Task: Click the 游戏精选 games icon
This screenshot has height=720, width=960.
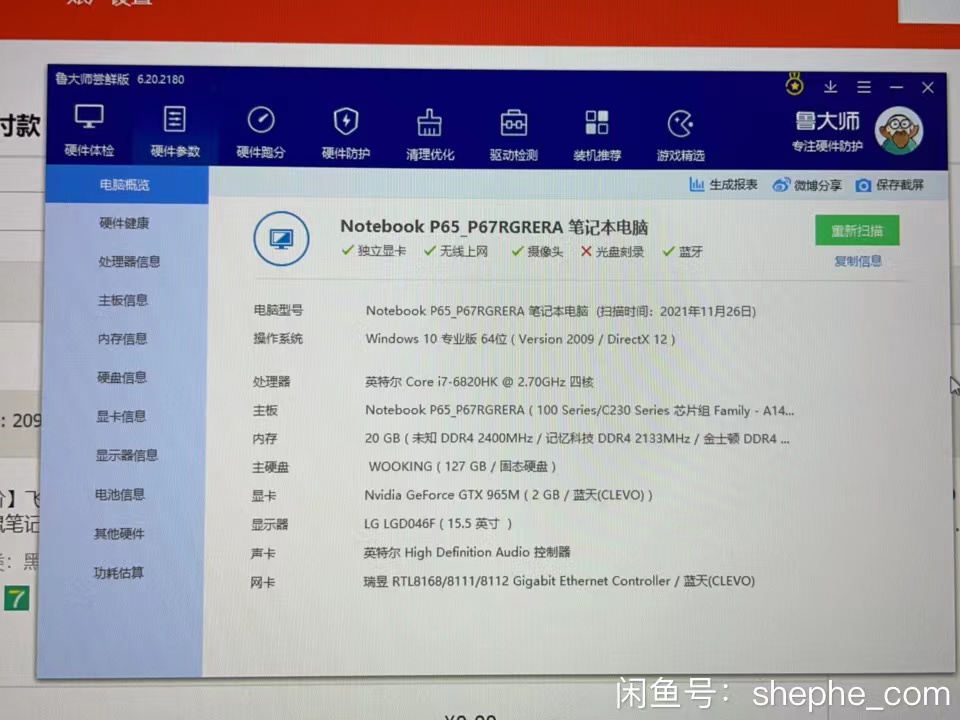Action: (681, 125)
